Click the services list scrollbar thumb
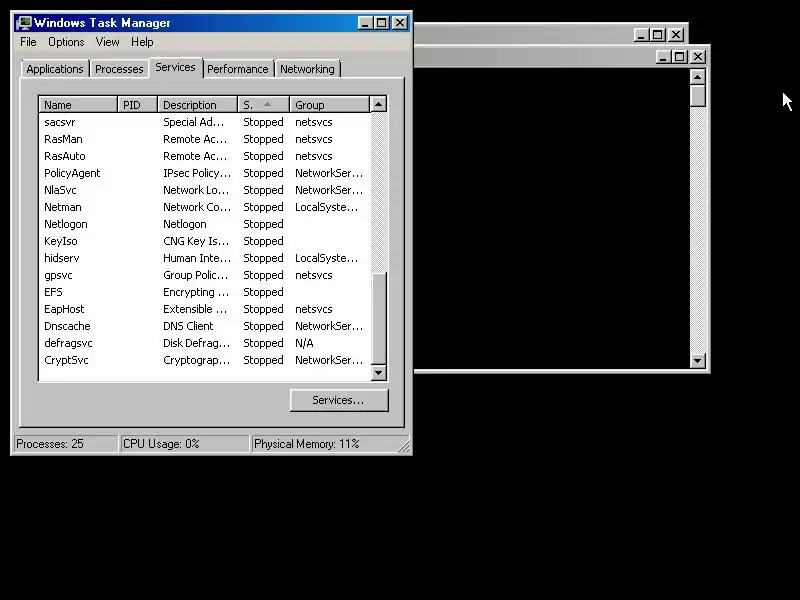Image resolution: width=800 pixels, height=600 pixels. pos(379,318)
